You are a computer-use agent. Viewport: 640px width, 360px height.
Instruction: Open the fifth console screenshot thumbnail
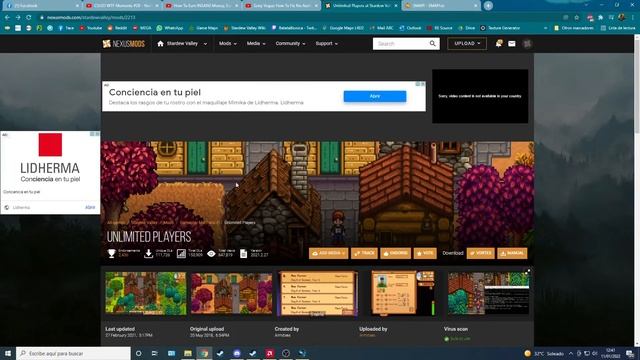coord(489,293)
